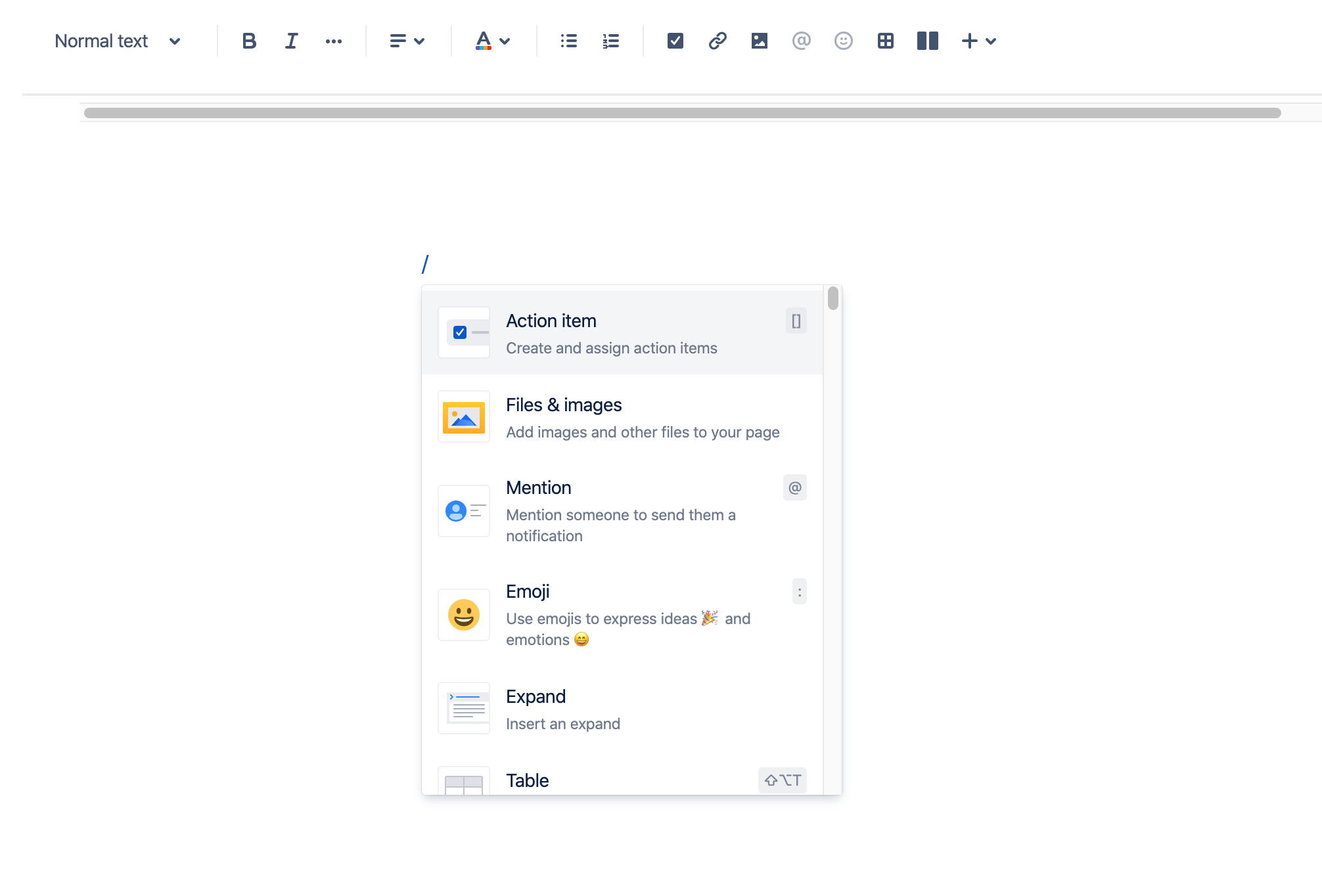1322x896 pixels.
Task: Click the link icon in toolbar
Action: (717, 41)
